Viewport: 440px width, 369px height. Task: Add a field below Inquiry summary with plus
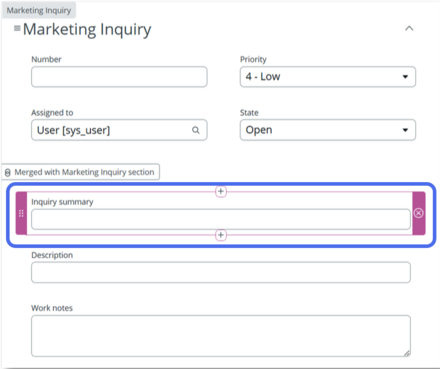(x=221, y=235)
